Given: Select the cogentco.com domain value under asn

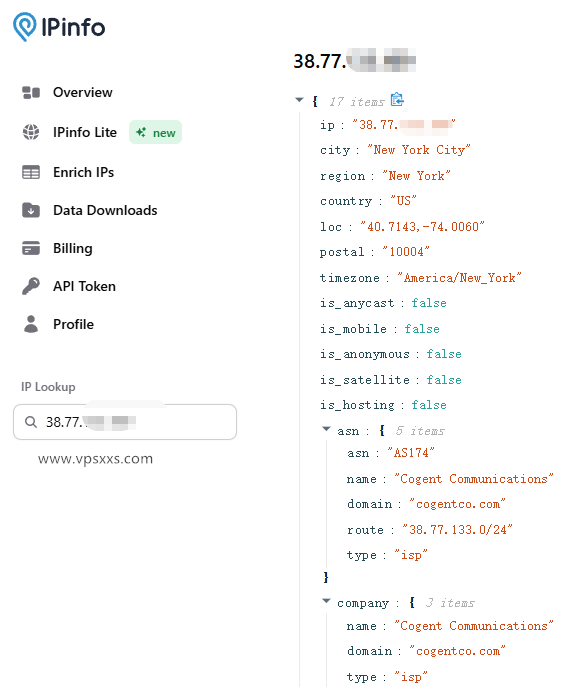Looking at the screenshot, I should tap(457, 504).
